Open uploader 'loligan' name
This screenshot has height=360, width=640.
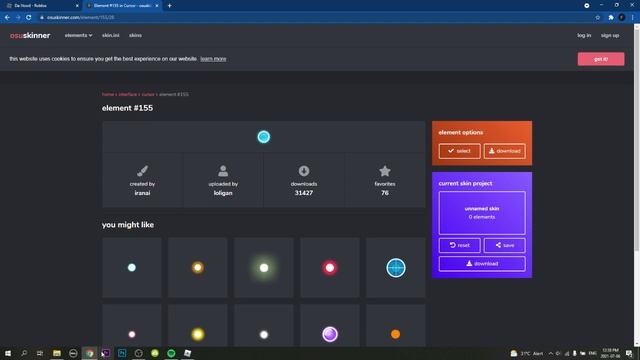223,193
